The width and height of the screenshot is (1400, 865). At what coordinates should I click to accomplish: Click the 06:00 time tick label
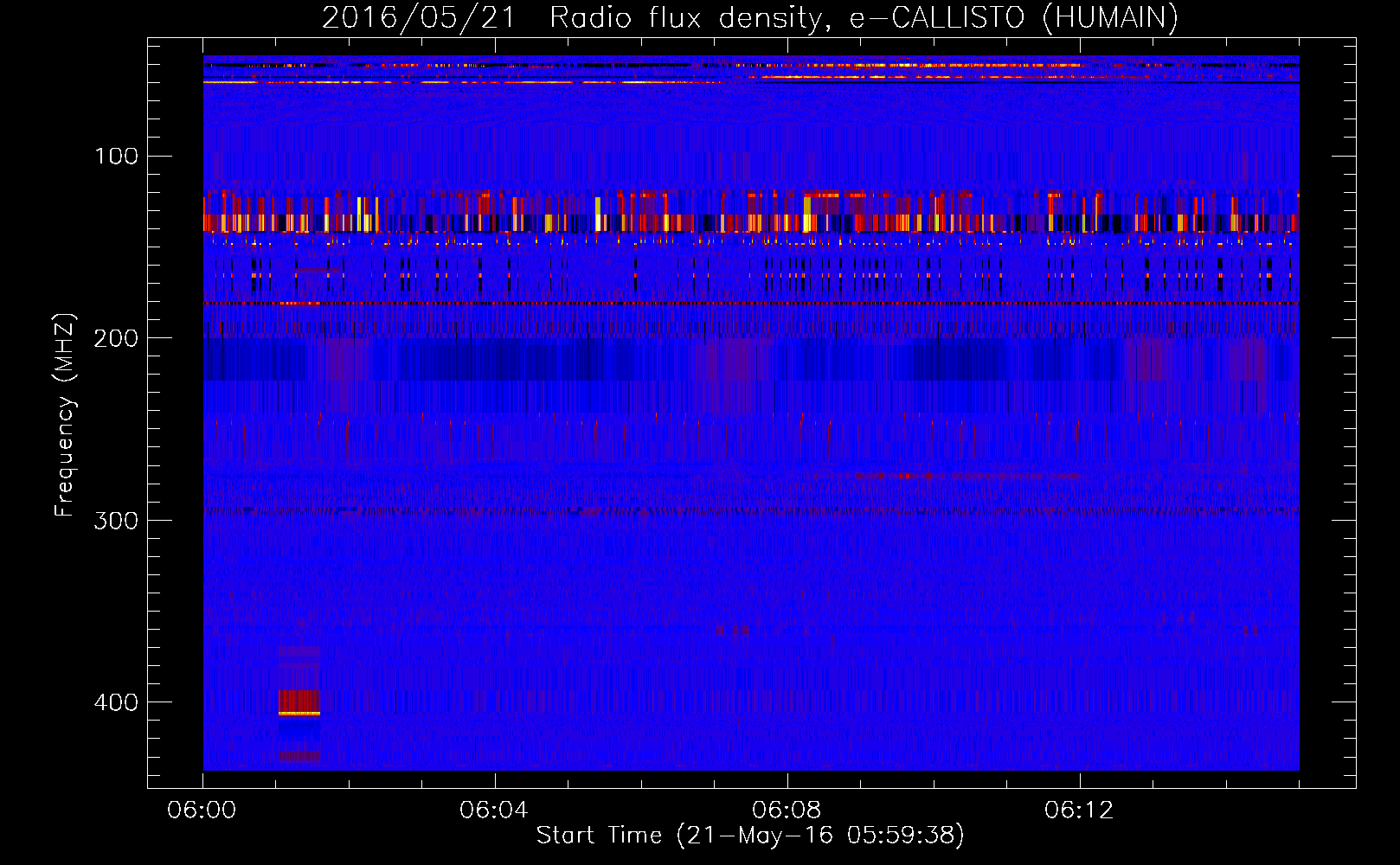(x=202, y=811)
